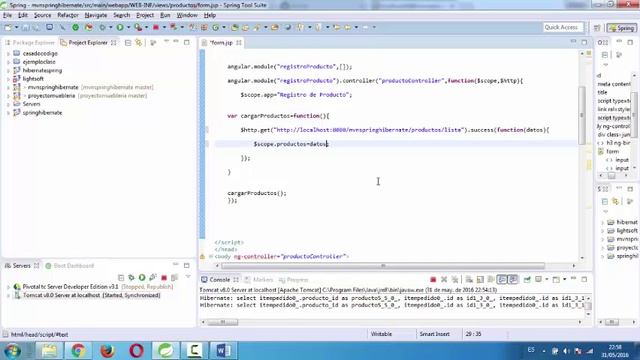Click the editor horizontal scrollbar thumb
640x360 pixels.
(x=383, y=266)
